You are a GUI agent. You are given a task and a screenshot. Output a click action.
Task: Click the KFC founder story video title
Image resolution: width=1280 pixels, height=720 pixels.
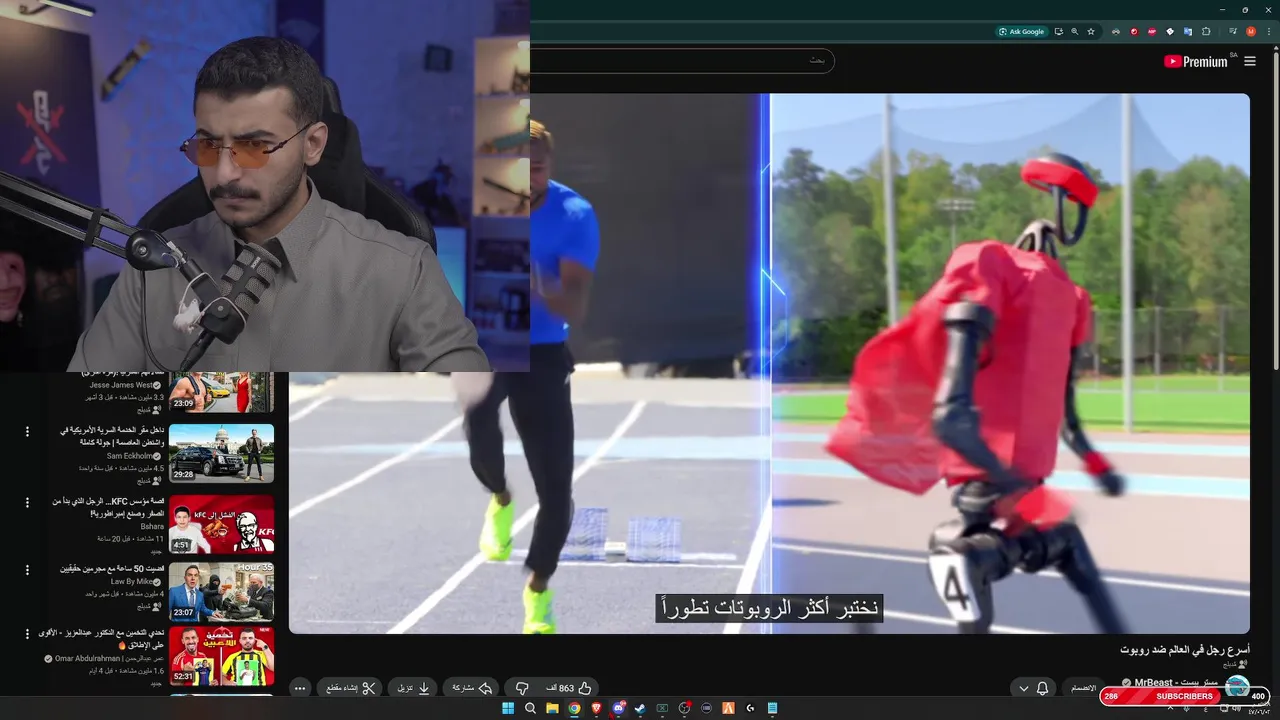point(108,507)
